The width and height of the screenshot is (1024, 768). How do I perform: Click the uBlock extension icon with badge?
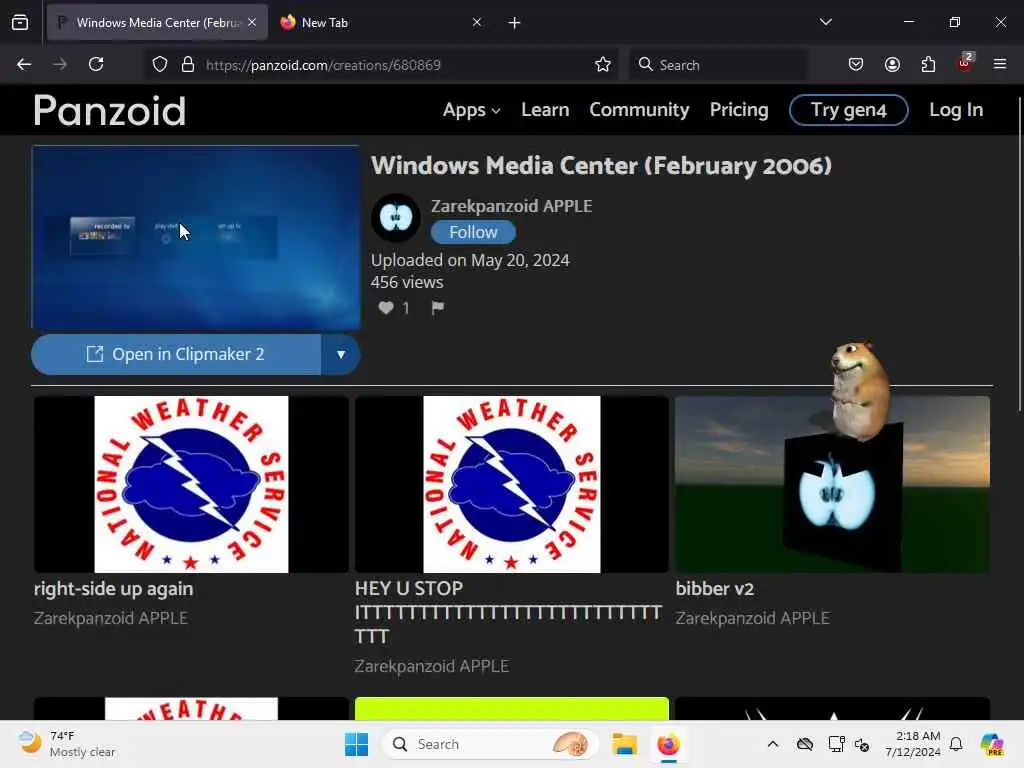point(965,63)
